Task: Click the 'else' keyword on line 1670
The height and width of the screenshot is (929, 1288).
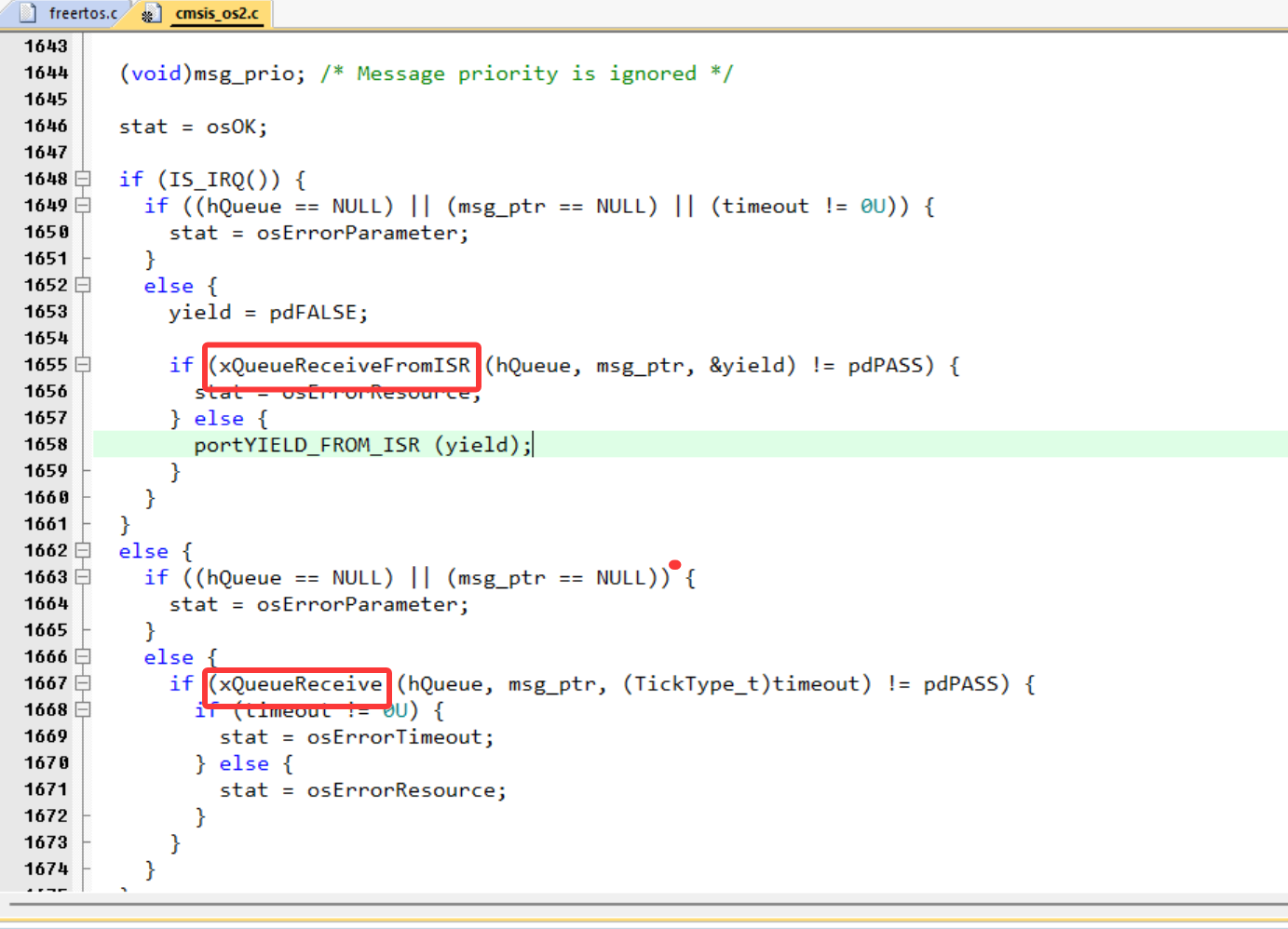Action: [x=244, y=763]
